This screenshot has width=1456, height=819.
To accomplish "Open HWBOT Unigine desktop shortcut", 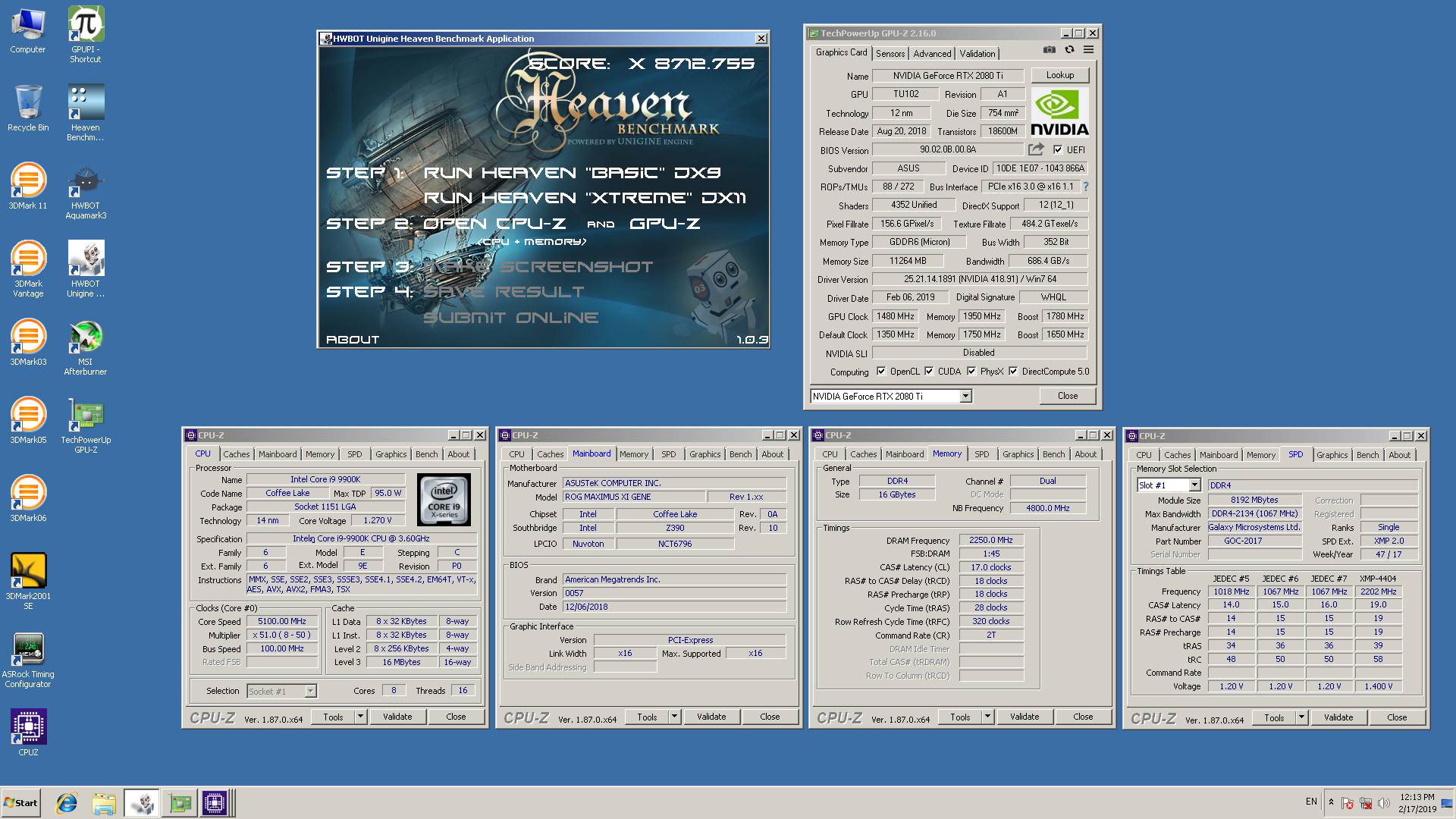I will tap(86, 269).
